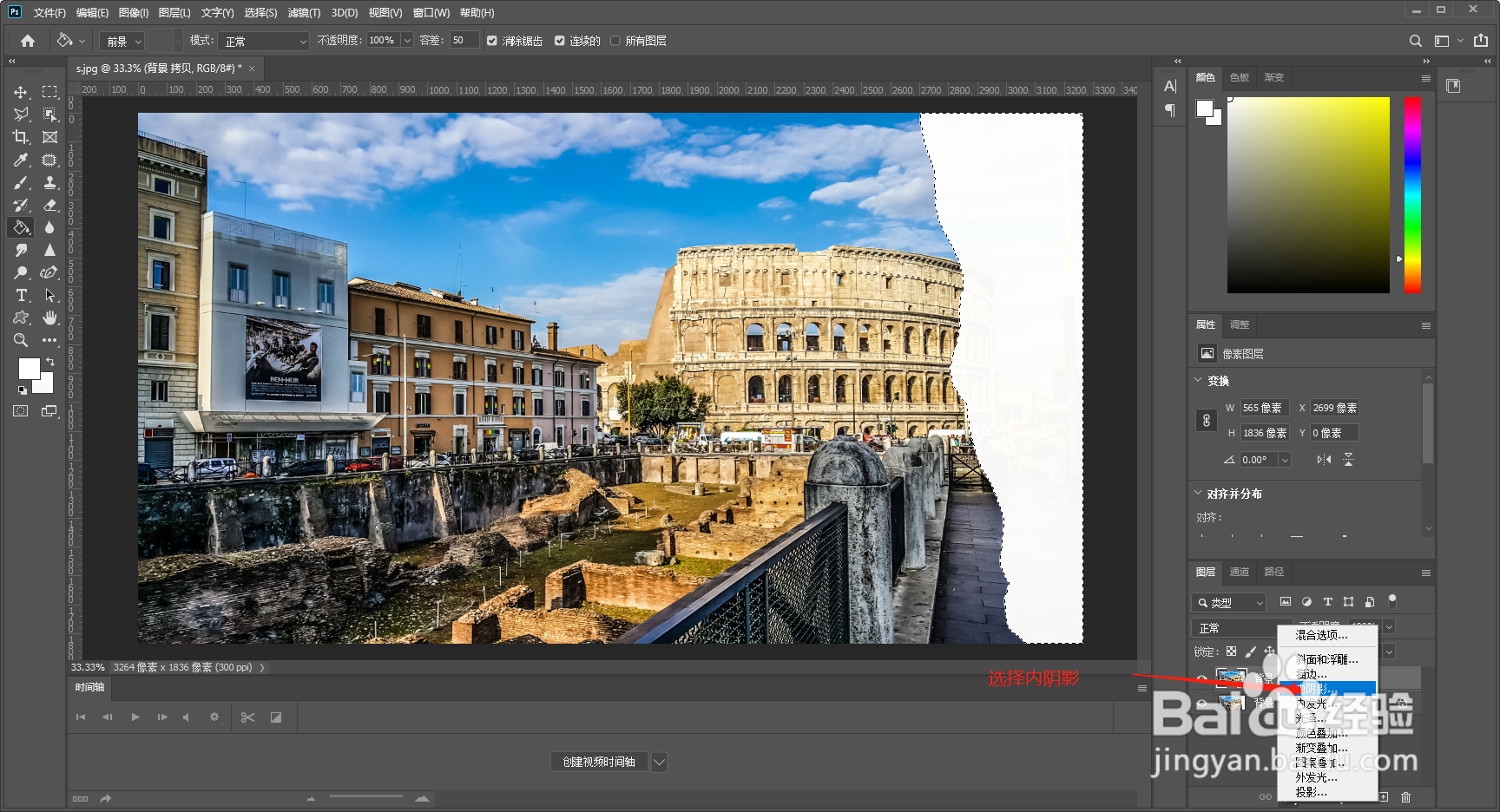Select the Blur droplet tool

49,227
